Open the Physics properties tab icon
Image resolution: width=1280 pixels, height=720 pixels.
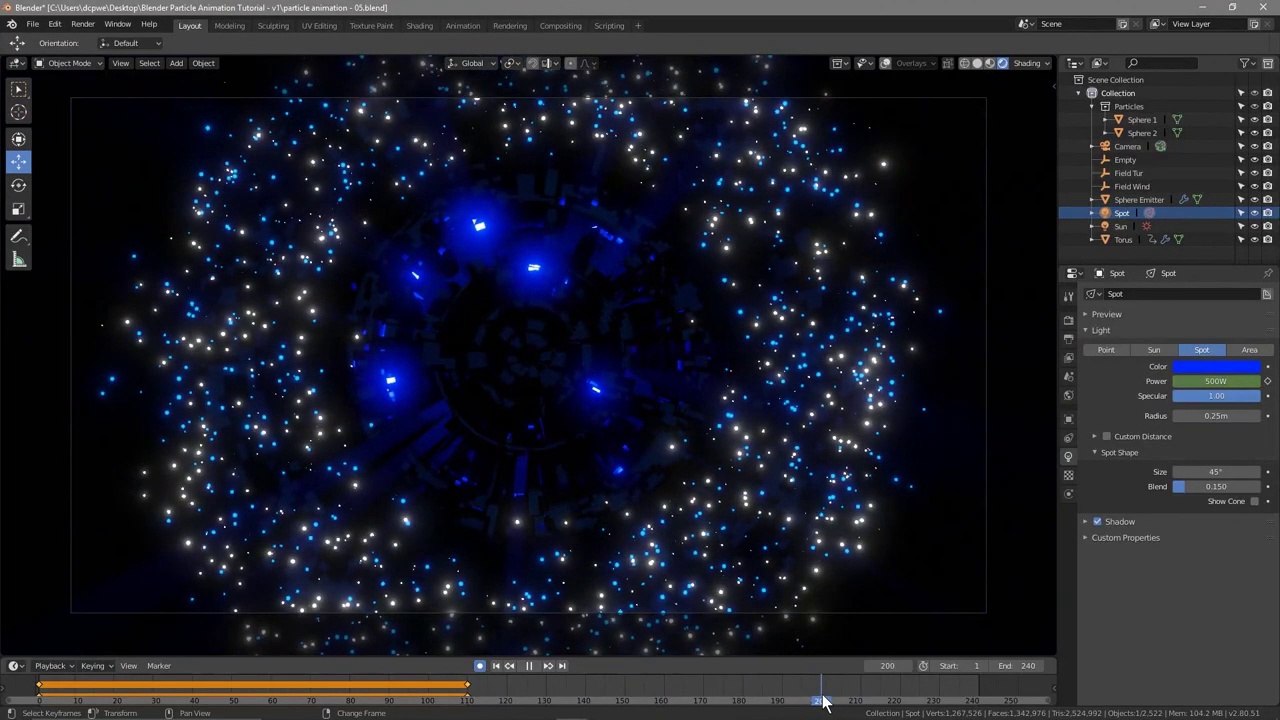coord(1068,438)
